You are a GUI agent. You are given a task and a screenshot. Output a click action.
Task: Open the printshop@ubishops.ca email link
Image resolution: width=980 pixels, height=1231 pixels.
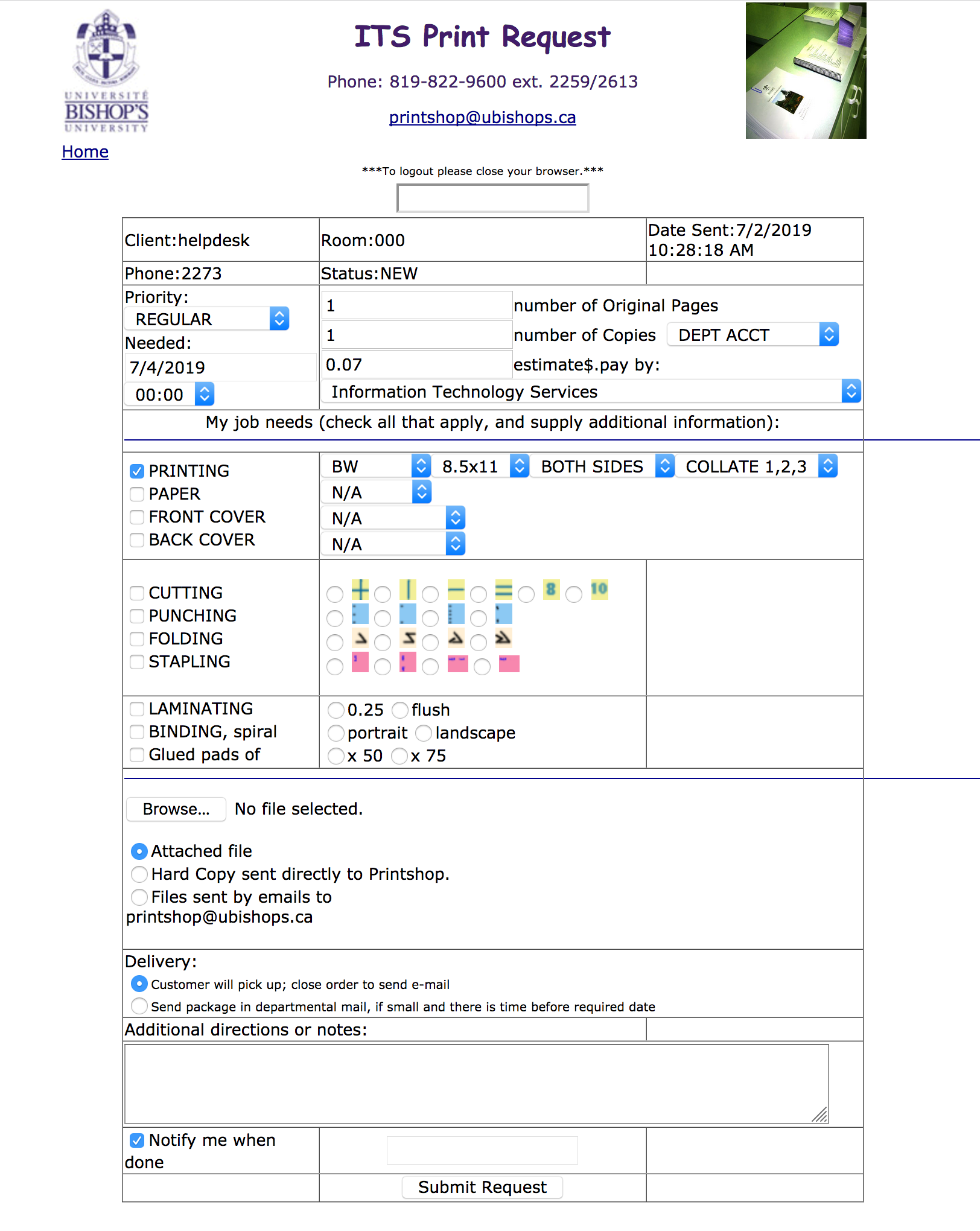tap(482, 117)
